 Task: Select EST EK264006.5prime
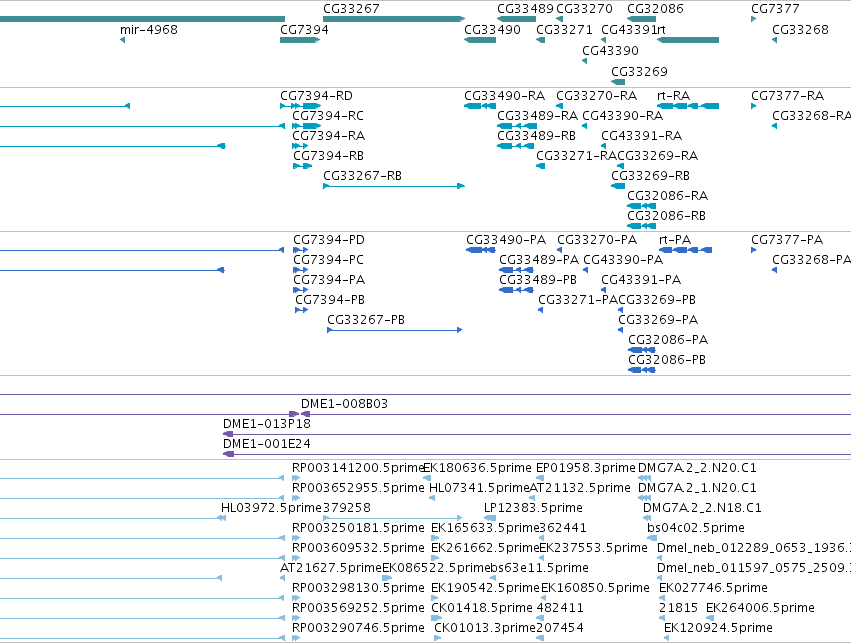(760, 608)
